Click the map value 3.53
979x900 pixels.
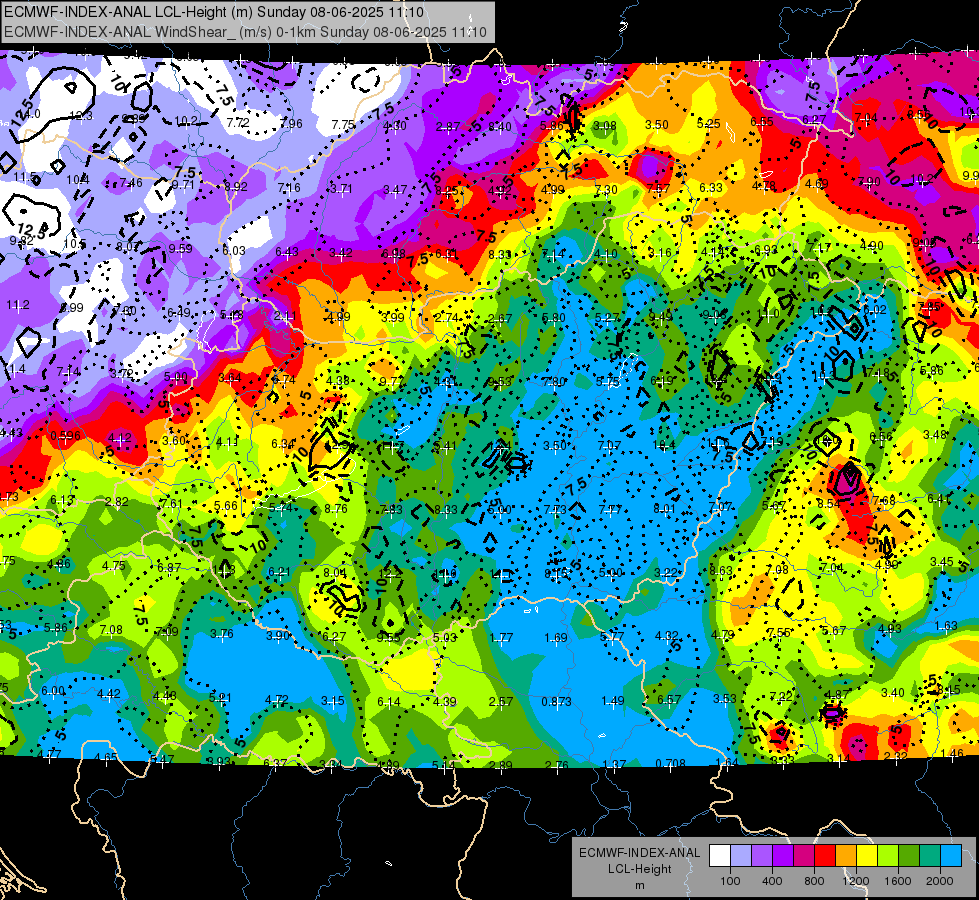pos(725,698)
